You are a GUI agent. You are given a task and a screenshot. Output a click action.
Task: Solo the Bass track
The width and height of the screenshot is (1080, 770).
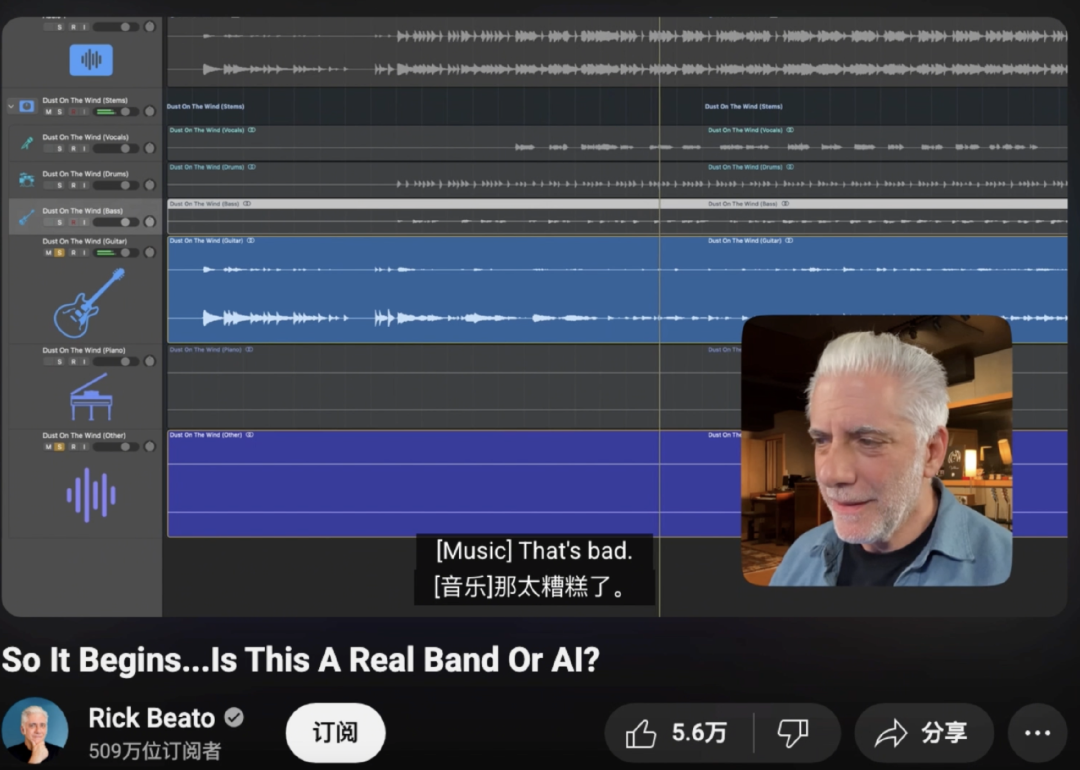tap(60, 222)
